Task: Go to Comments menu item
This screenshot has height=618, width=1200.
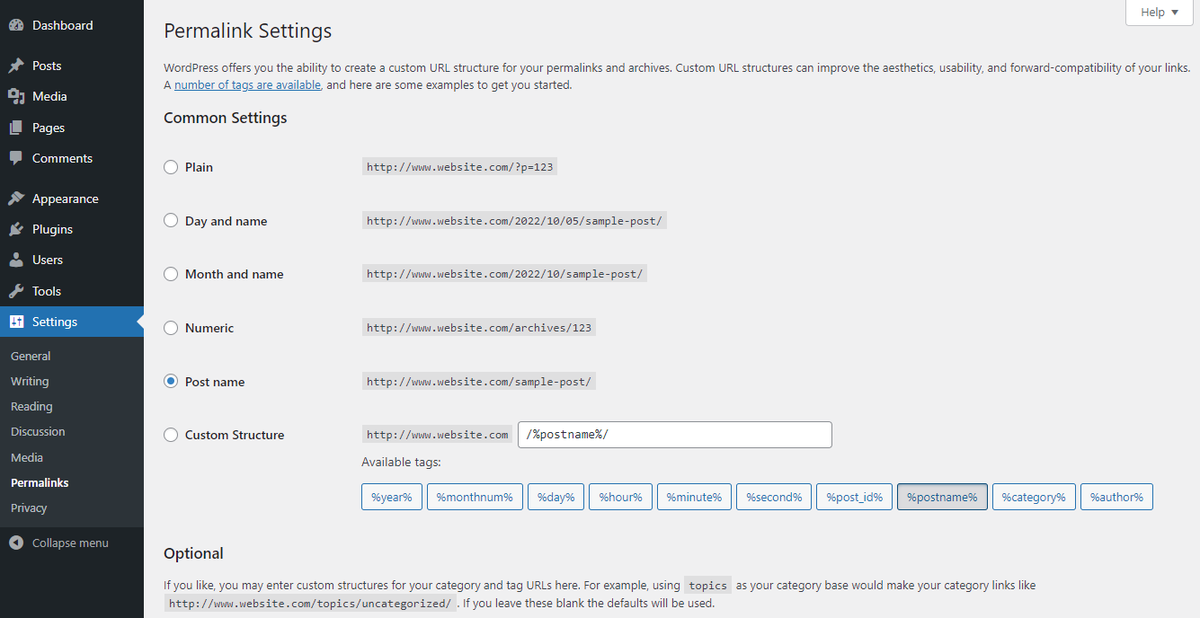Action: (62, 158)
